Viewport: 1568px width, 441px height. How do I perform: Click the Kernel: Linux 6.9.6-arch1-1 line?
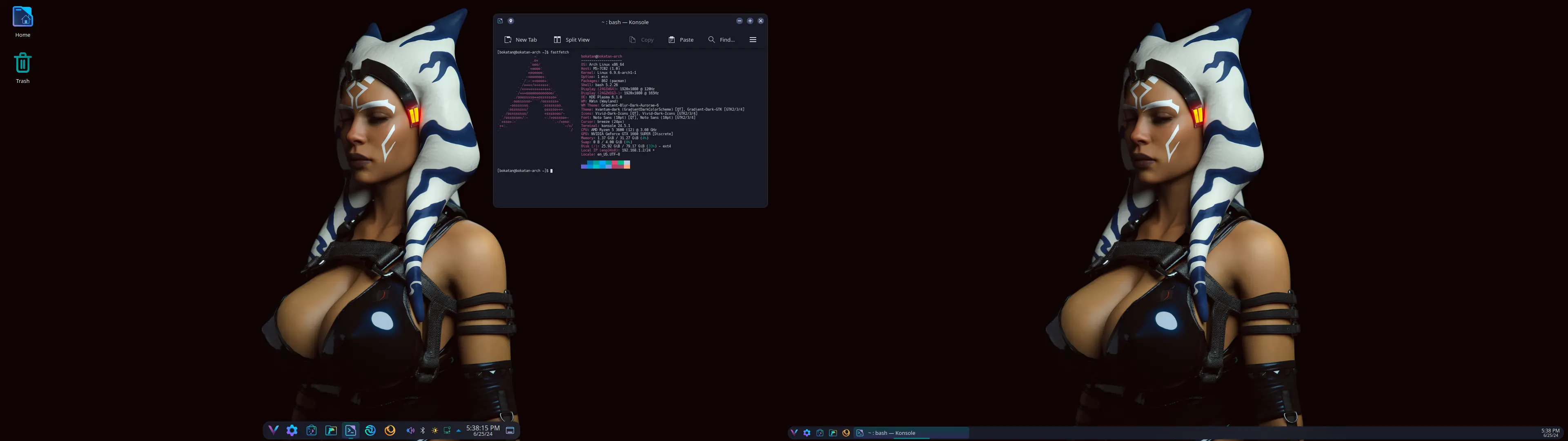609,73
